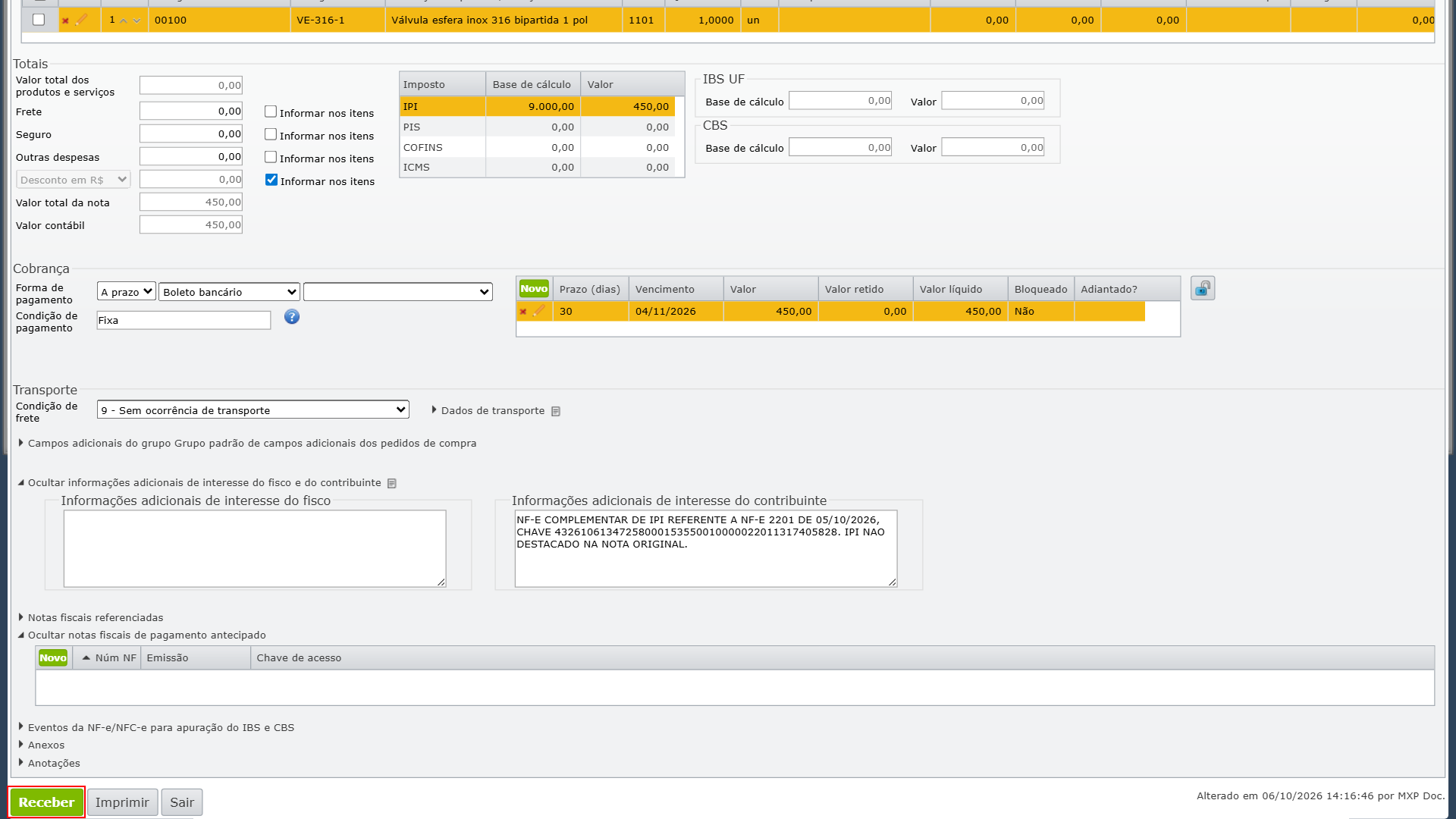Expand Campos adicionais do grupo section
Image resolution: width=1456 pixels, height=819 pixels.
coord(248,443)
